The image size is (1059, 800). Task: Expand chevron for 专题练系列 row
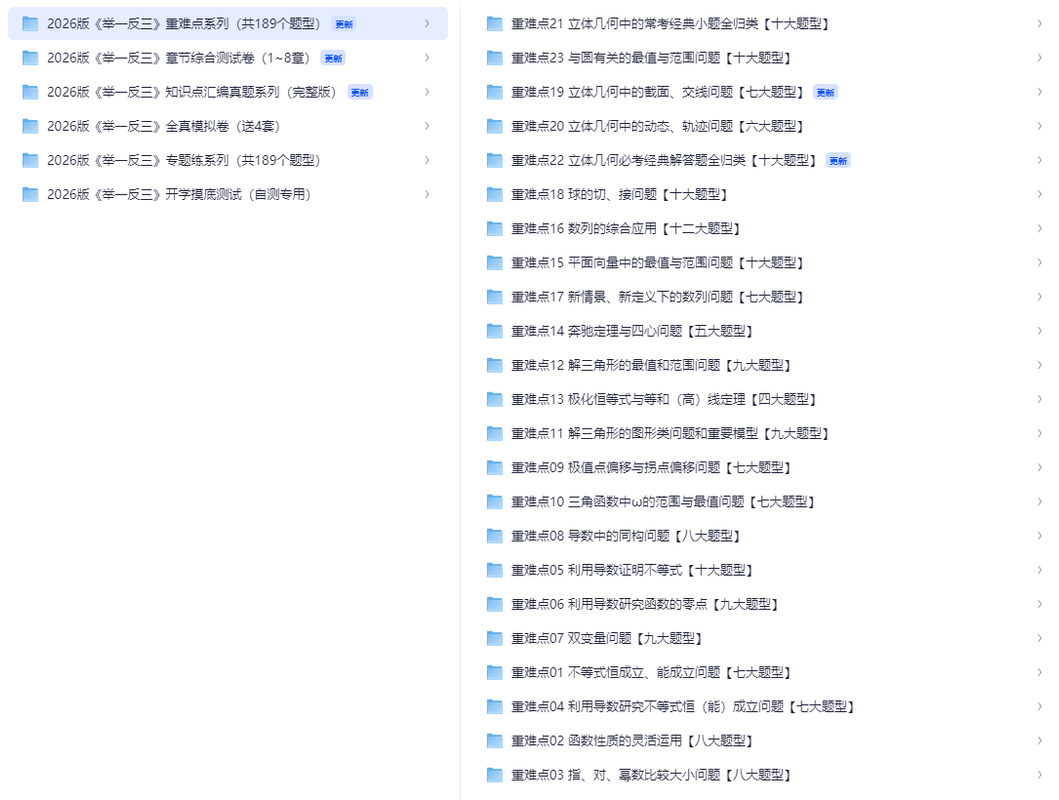click(427, 160)
